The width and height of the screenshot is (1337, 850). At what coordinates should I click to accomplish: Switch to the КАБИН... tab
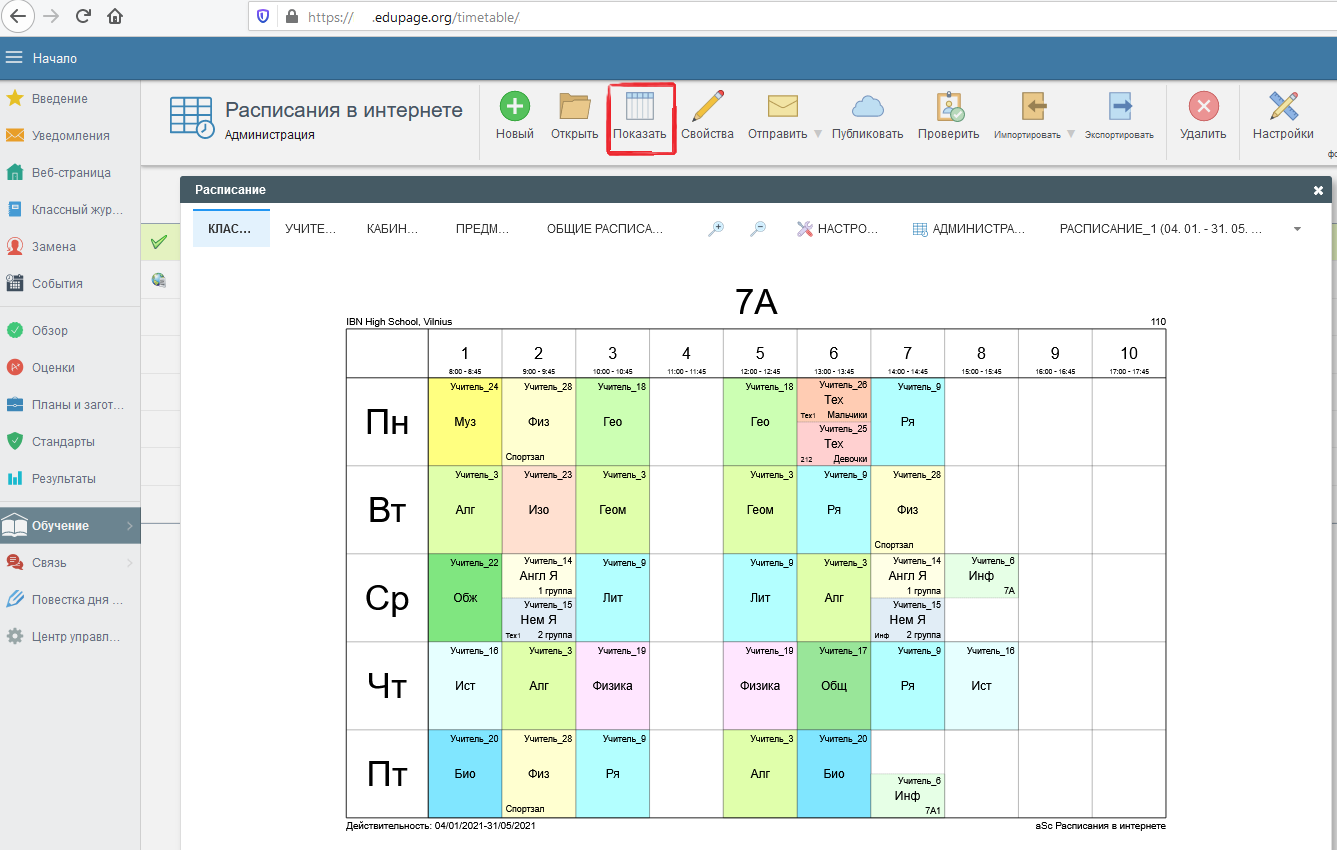[393, 229]
